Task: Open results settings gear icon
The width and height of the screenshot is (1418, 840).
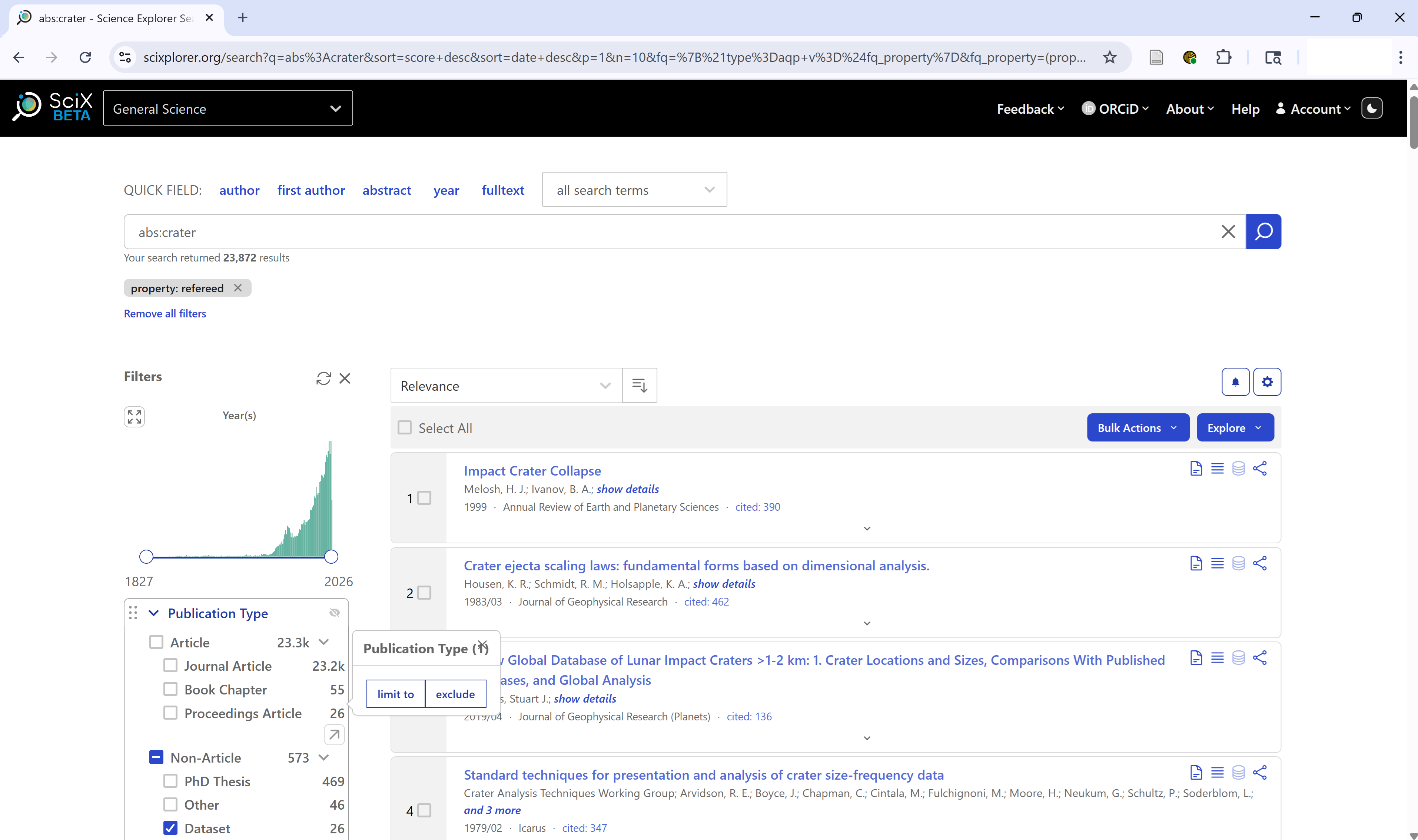Action: pyautogui.click(x=1267, y=382)
